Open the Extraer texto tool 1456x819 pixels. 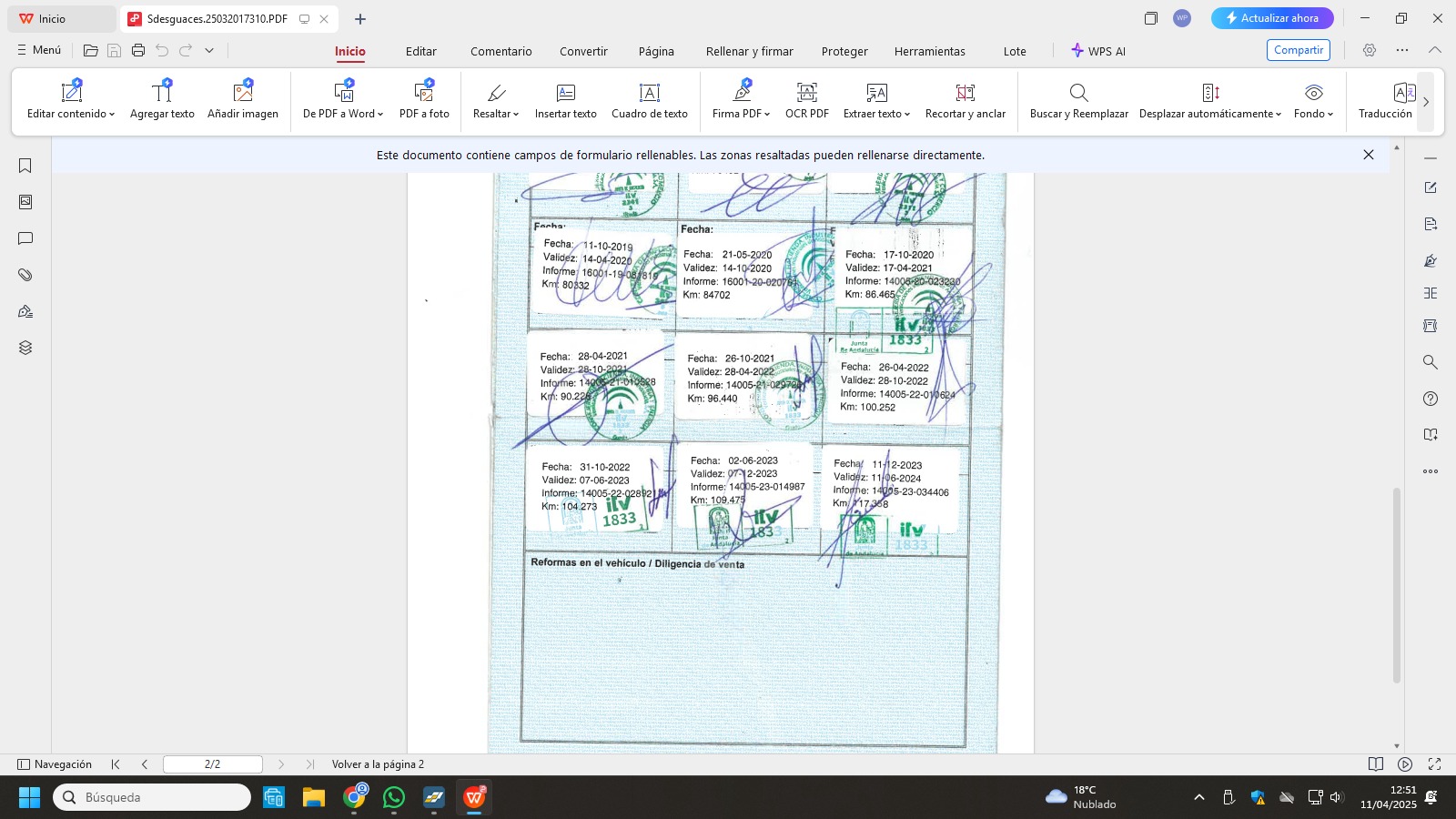(x=876, y=99)
